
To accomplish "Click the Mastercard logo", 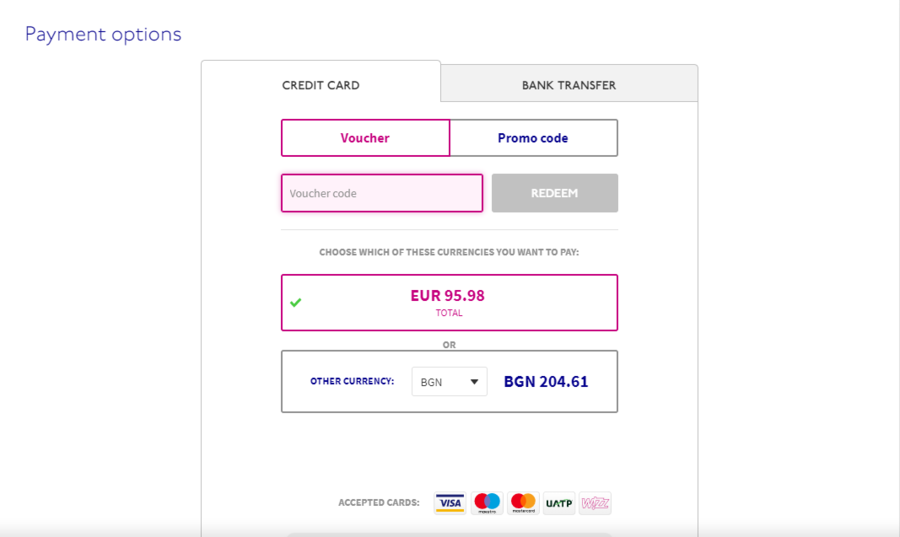I will [x=523, y=503].
